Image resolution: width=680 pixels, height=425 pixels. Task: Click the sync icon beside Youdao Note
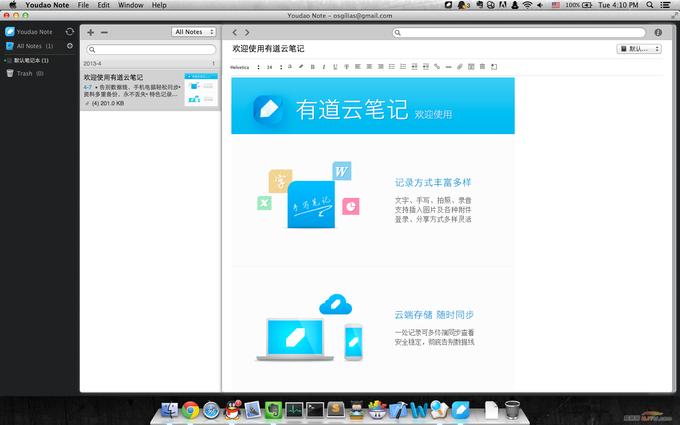(x=70, y=32)
